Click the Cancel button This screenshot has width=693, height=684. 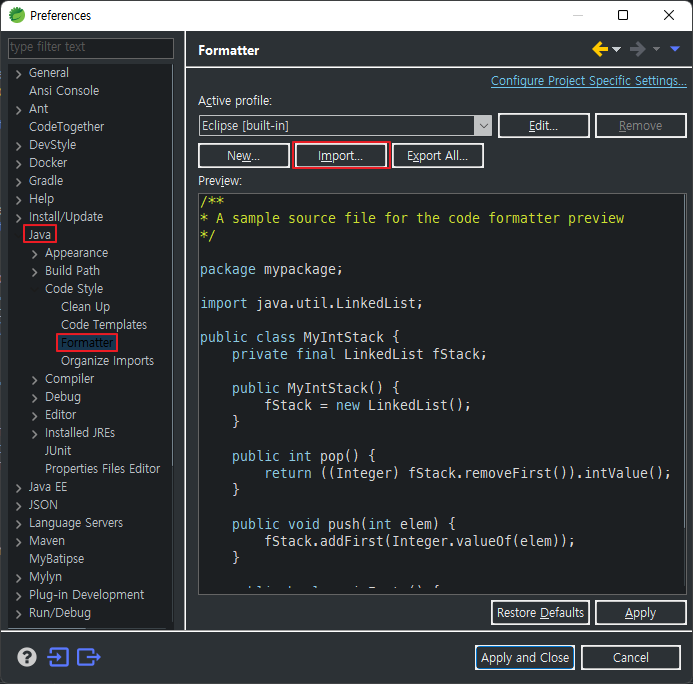pos(631,657)
